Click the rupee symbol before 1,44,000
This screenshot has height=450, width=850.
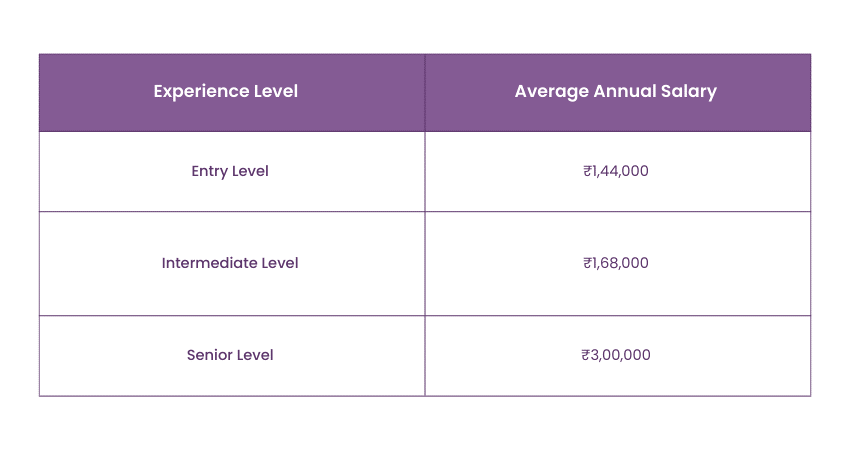tap(587, 171)
